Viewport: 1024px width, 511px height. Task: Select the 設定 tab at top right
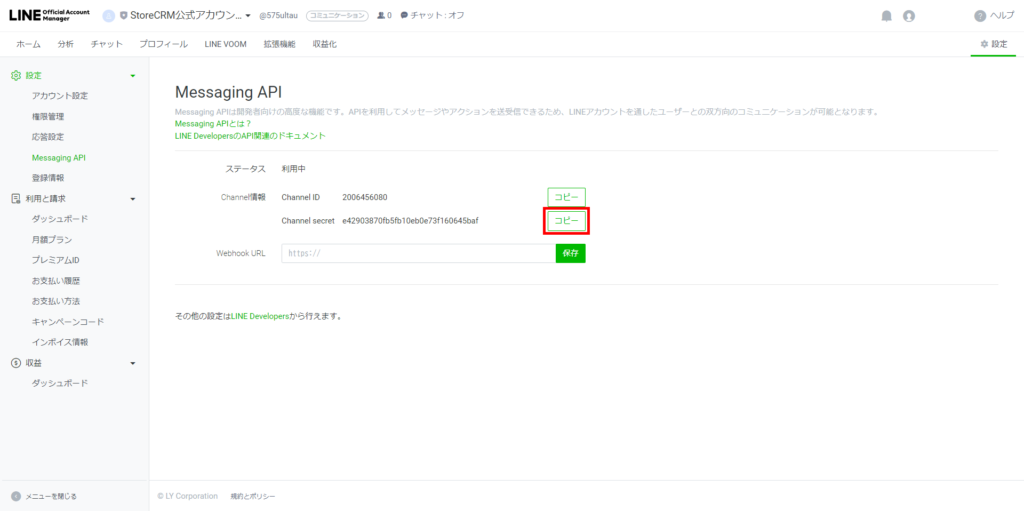click(x=993, y=44)
